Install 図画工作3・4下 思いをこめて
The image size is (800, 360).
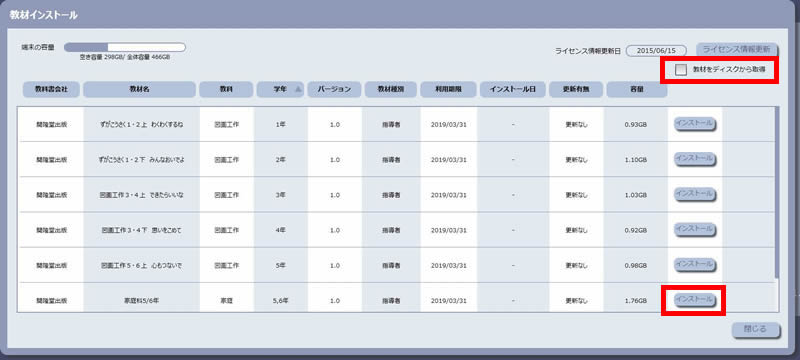pyautogui.click(x=694, y=229)
